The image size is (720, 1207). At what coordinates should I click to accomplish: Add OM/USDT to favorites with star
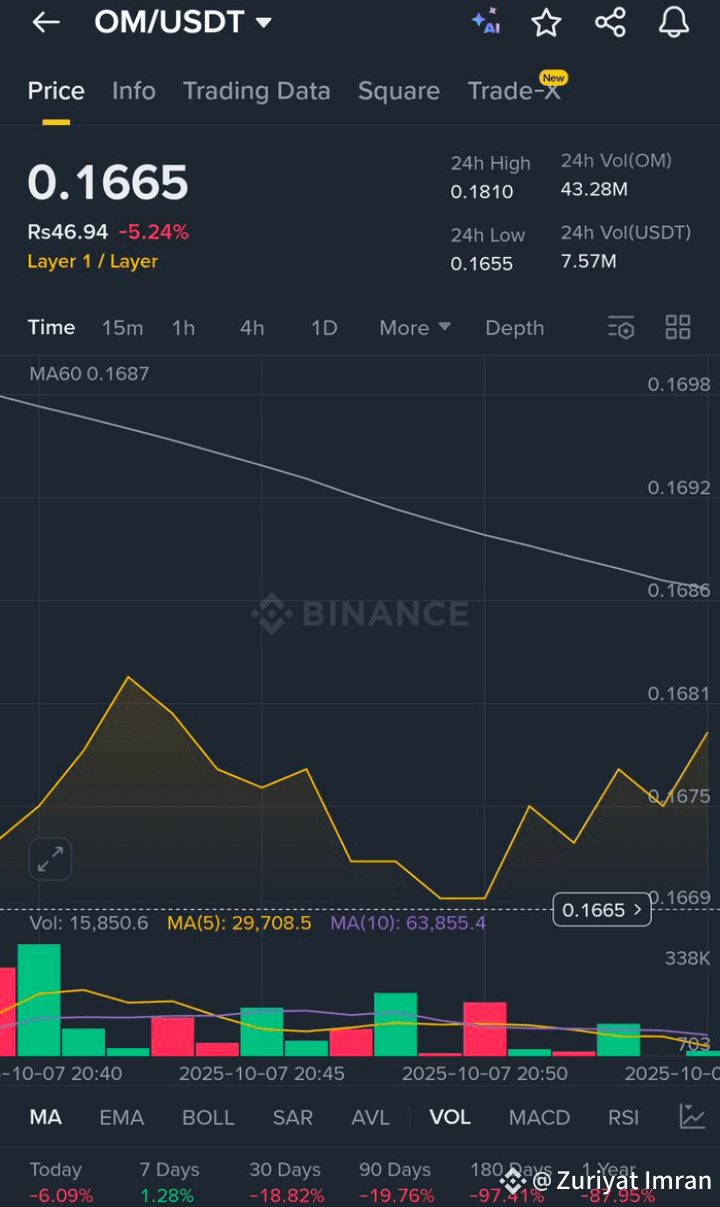point(546,22)
